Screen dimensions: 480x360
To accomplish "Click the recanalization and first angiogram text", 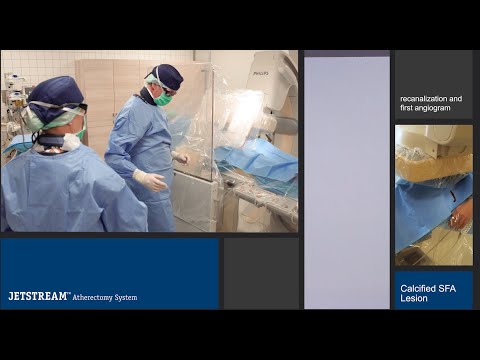I will [x=431, y=103].
